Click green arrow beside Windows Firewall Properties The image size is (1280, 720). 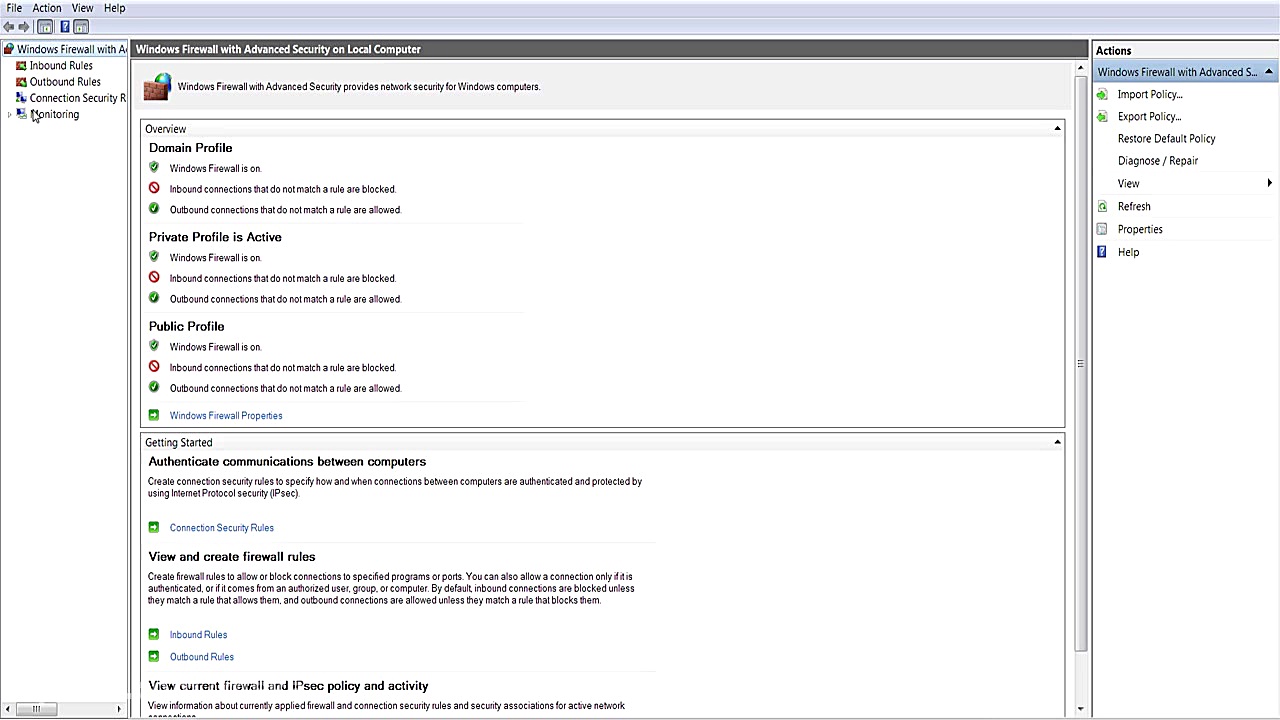(x=153, y=415)
